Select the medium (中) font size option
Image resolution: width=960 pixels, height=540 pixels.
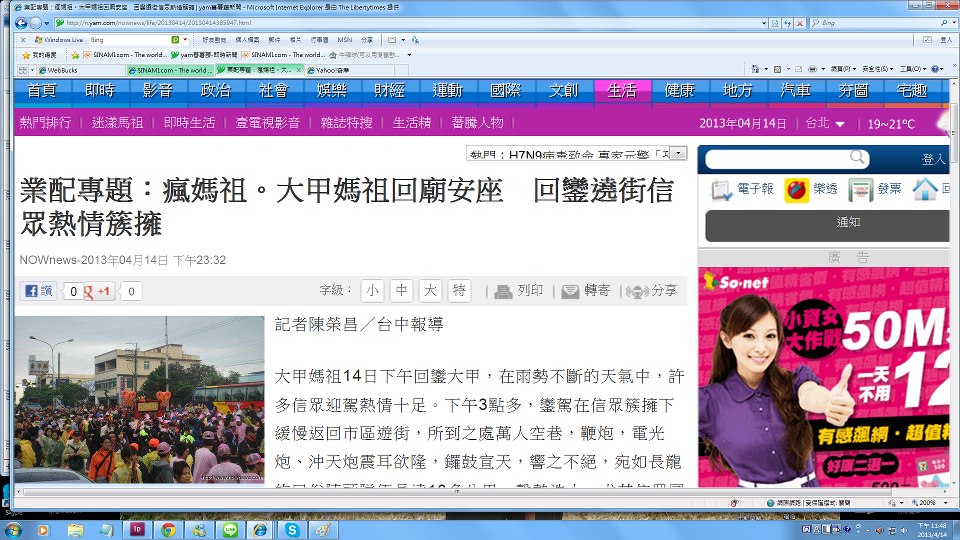[x=401, y=291]
